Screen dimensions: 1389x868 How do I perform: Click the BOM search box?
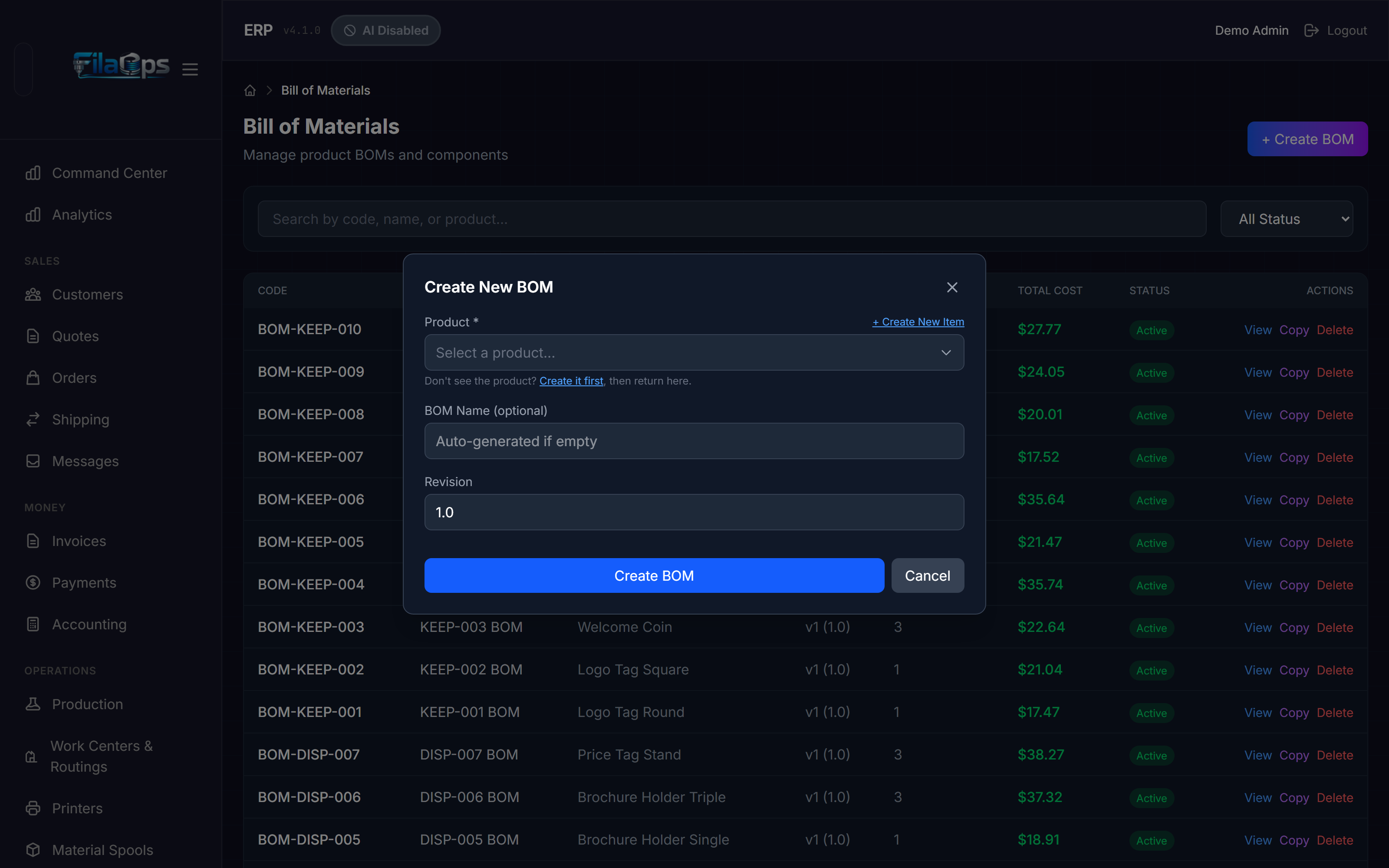pos(732,219)
